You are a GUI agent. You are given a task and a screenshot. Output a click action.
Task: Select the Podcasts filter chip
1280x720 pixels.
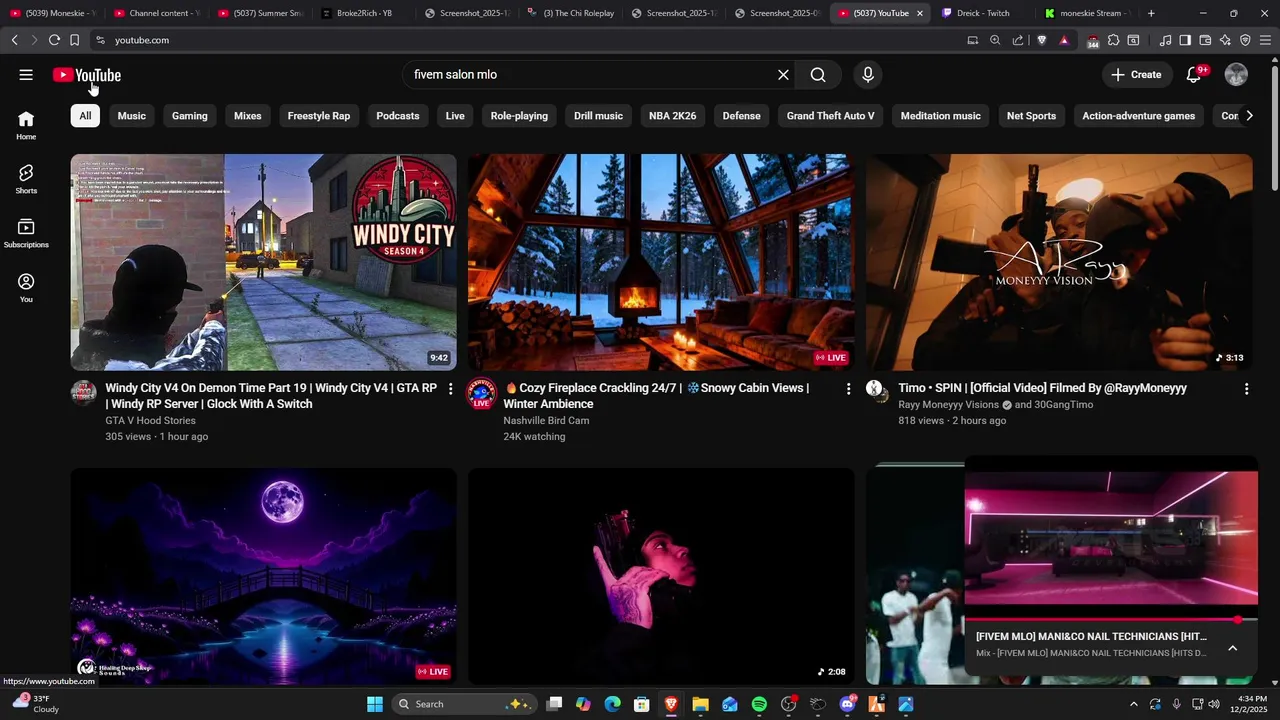tap(397, 116)
